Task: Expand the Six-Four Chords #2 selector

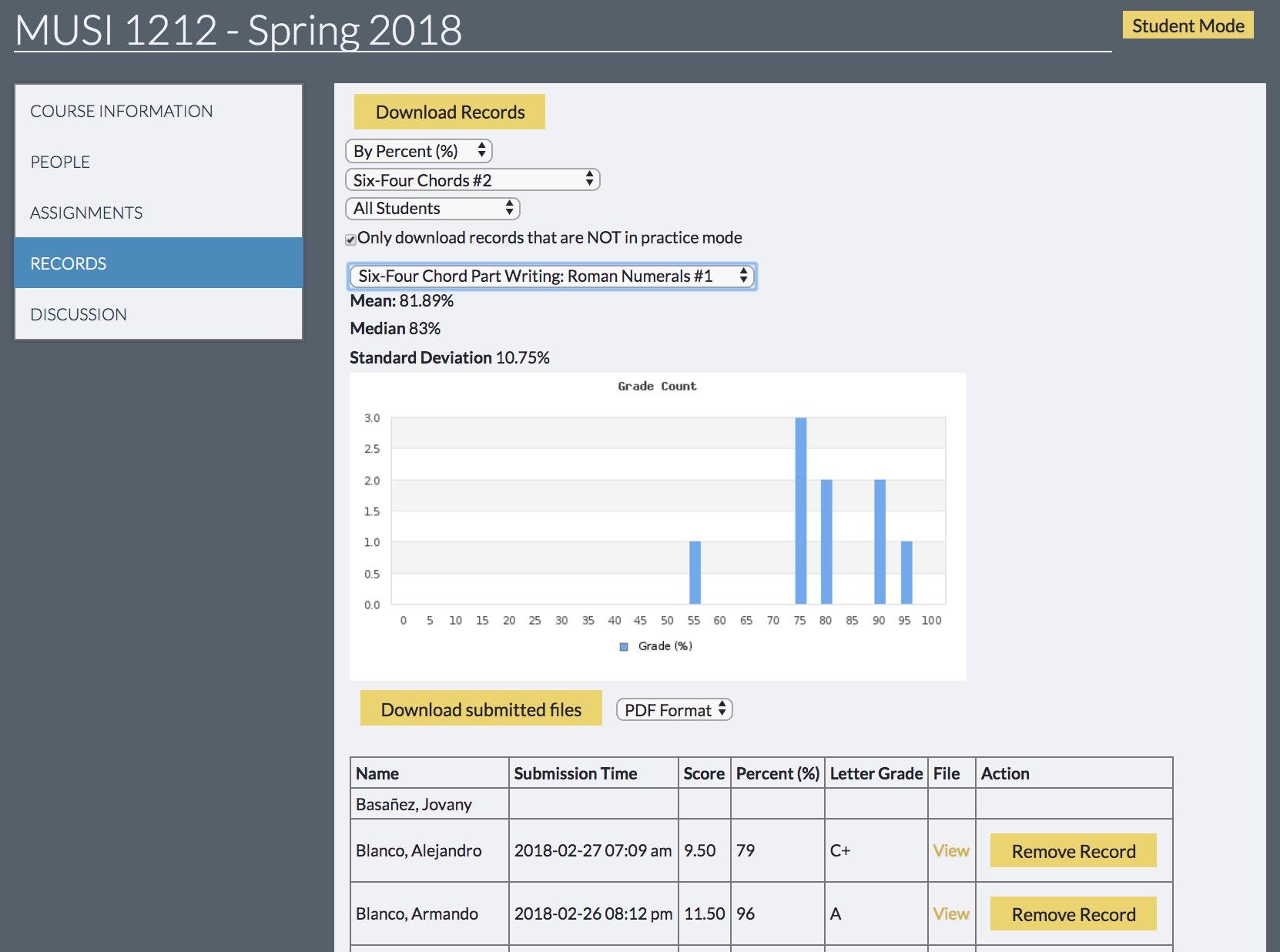Action: point(472,180)
